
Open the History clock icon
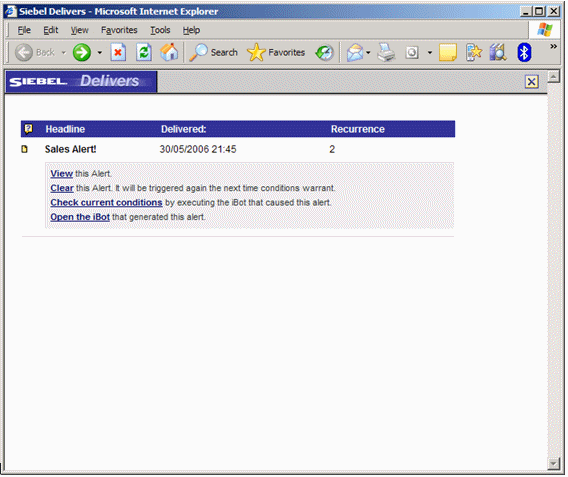pyautogui.click(x=324, y=53)
